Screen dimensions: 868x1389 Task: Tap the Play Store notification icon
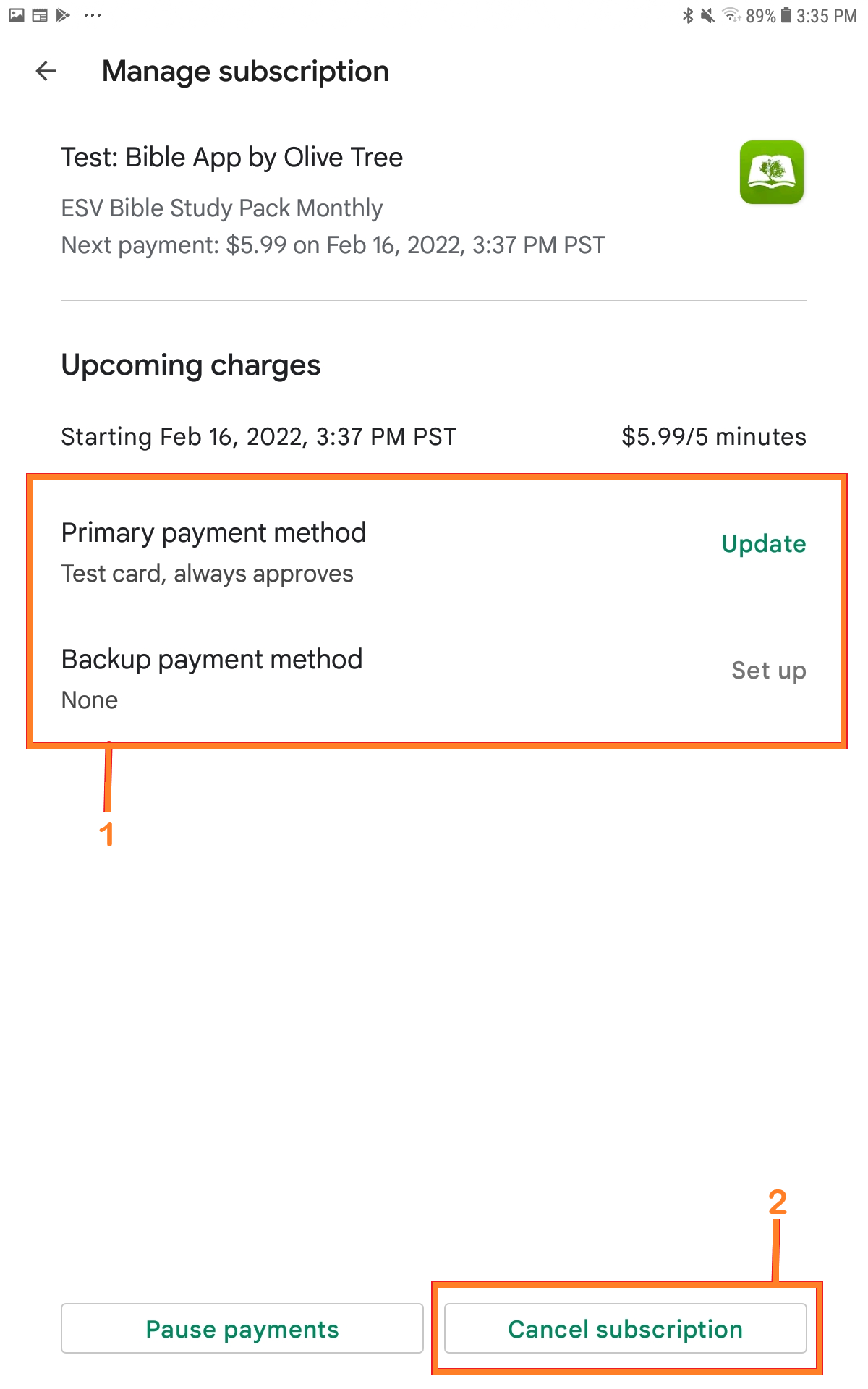click(64, 15)
